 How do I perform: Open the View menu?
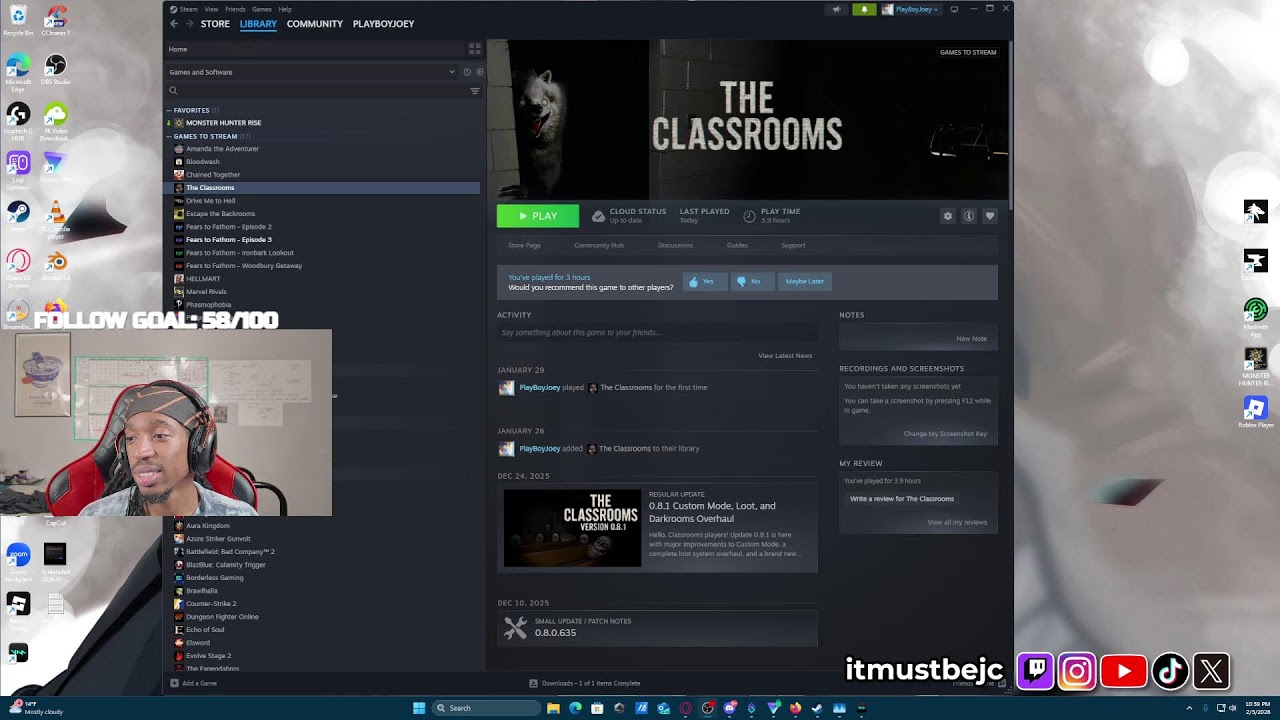point(211,9)
